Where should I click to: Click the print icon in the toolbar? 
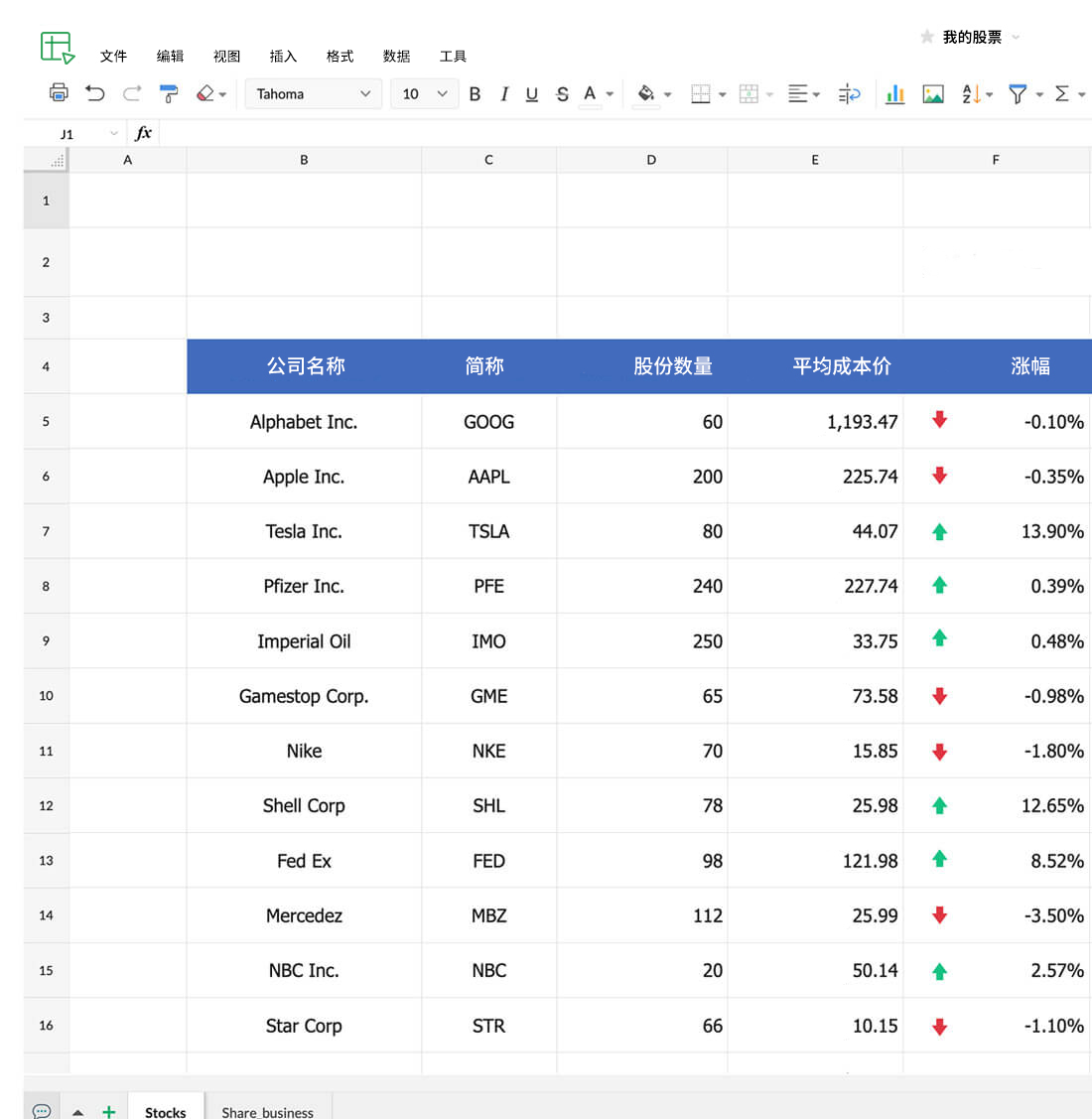pyautogui.click(x=59, y=93)
